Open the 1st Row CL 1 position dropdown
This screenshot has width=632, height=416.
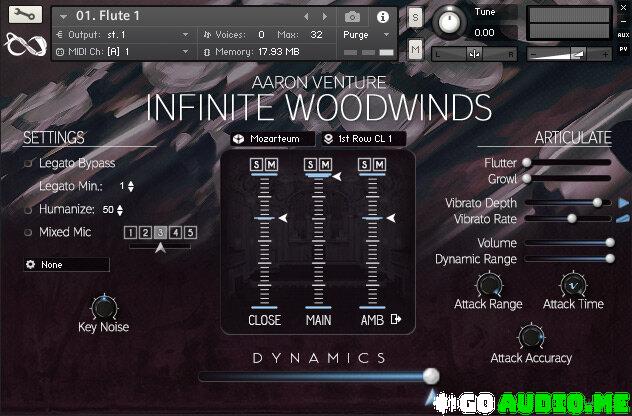click(x=363, y=139)
